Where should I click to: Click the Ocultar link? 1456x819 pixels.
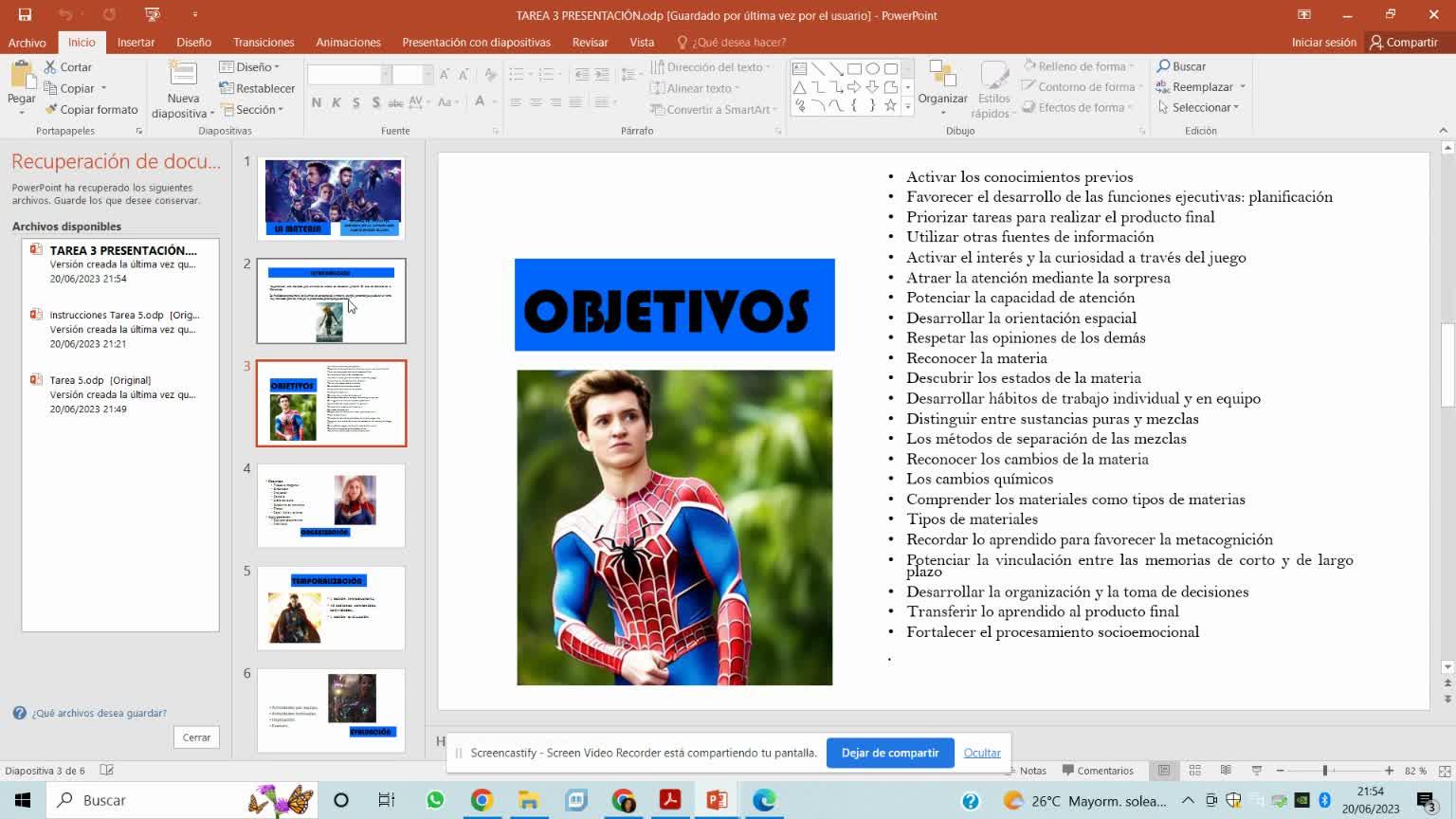[x=982, y=753]
